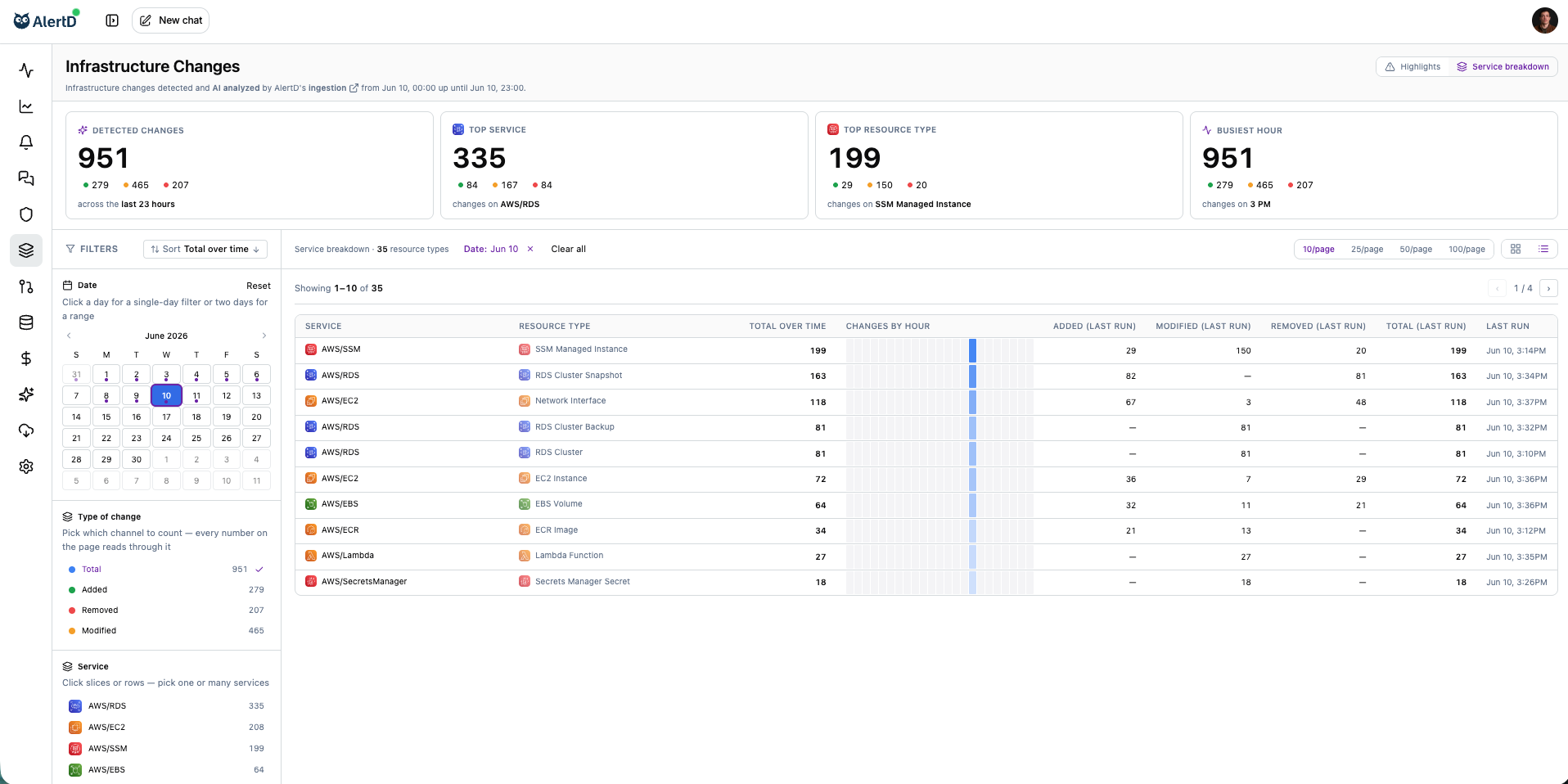Click highlighted hour bar for AWS/SSM row
Viewport: 1568px width, 784px height.
click(972, 350)
